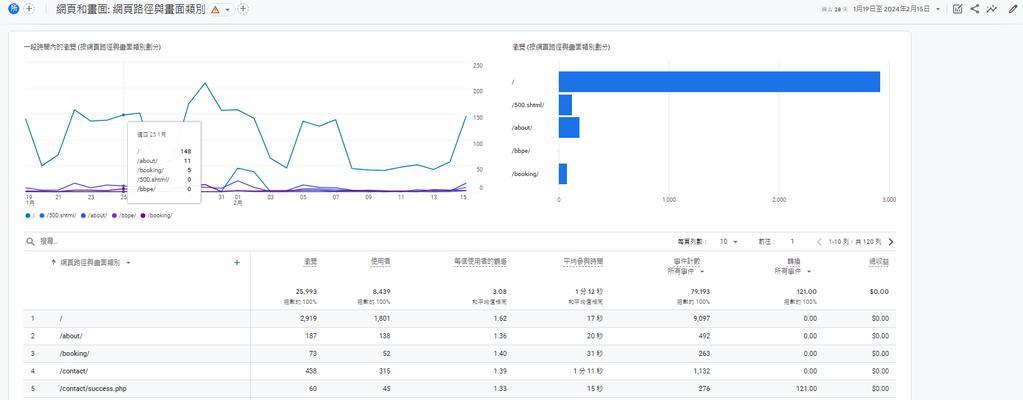Sort by views per user column header
This screenshot has width=1023, height=400.
pyautogui.click(x=481, y=261)
